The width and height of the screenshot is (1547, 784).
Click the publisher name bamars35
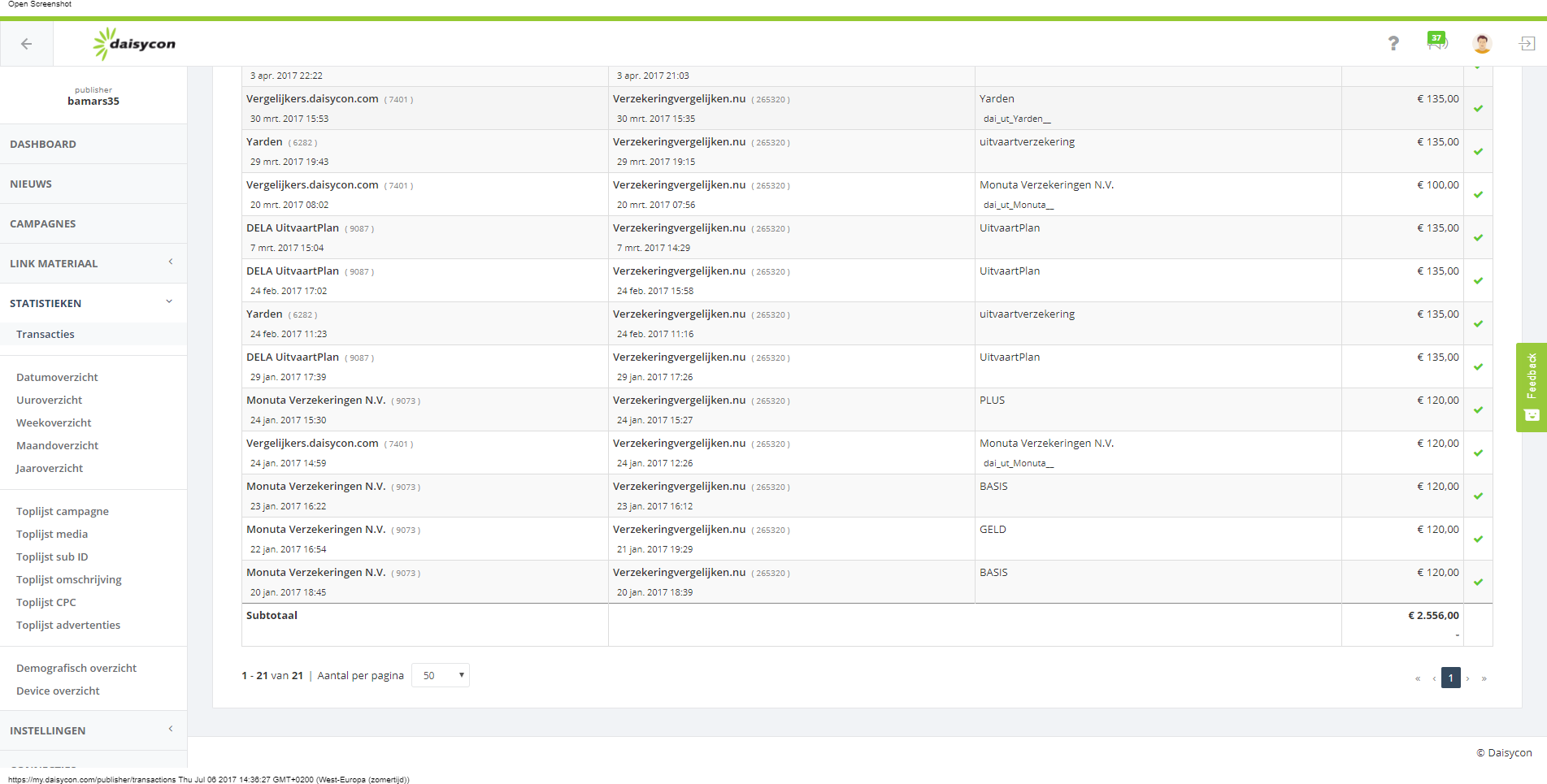93,102
